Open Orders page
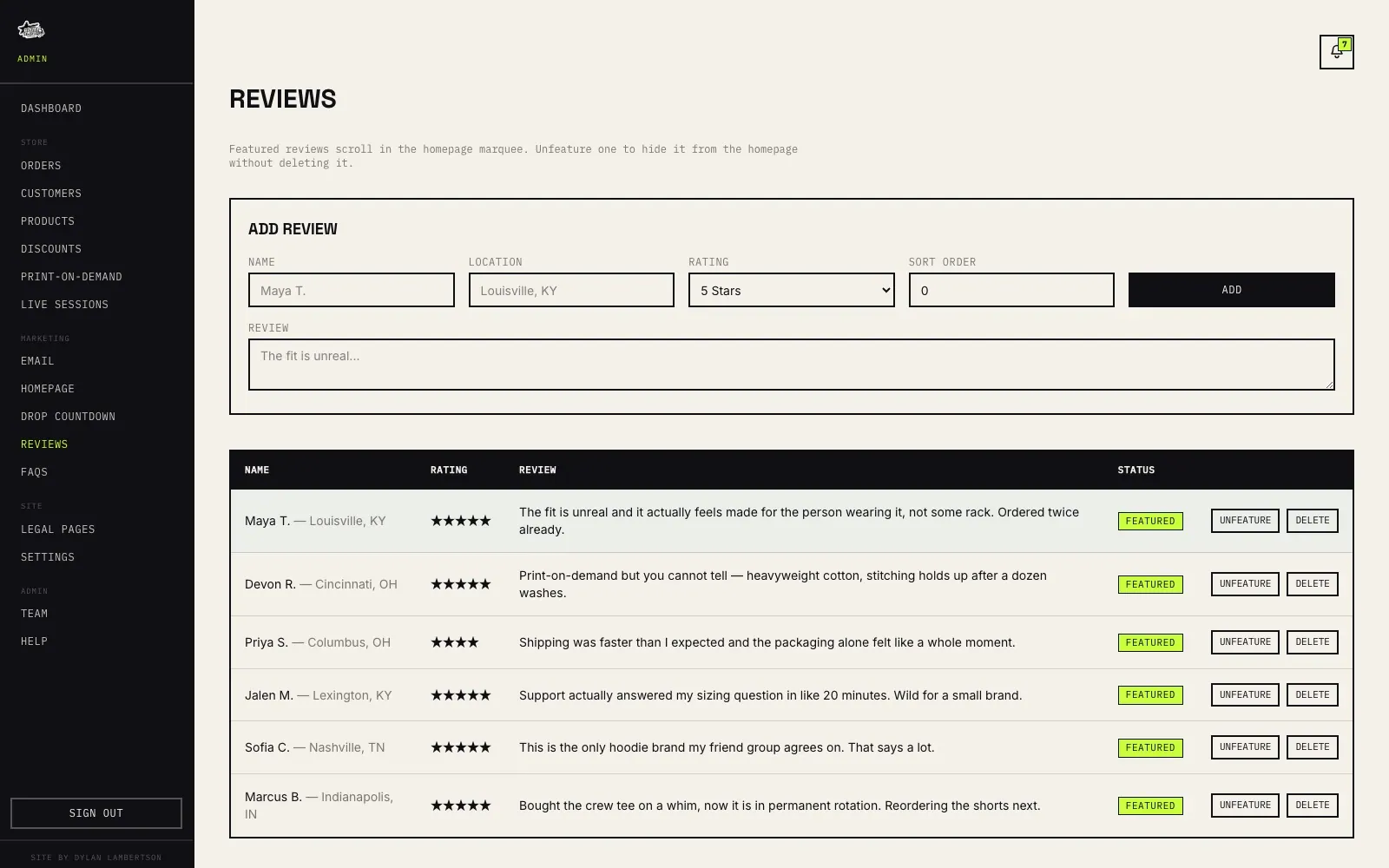The height and width of the screenshot is (868, 1389). point(41,166)
